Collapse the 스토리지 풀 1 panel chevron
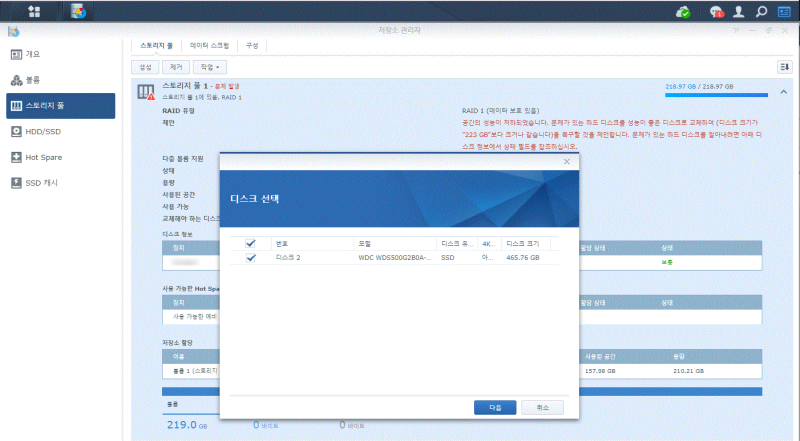This screenshot has width=800, height=441. 784,92
